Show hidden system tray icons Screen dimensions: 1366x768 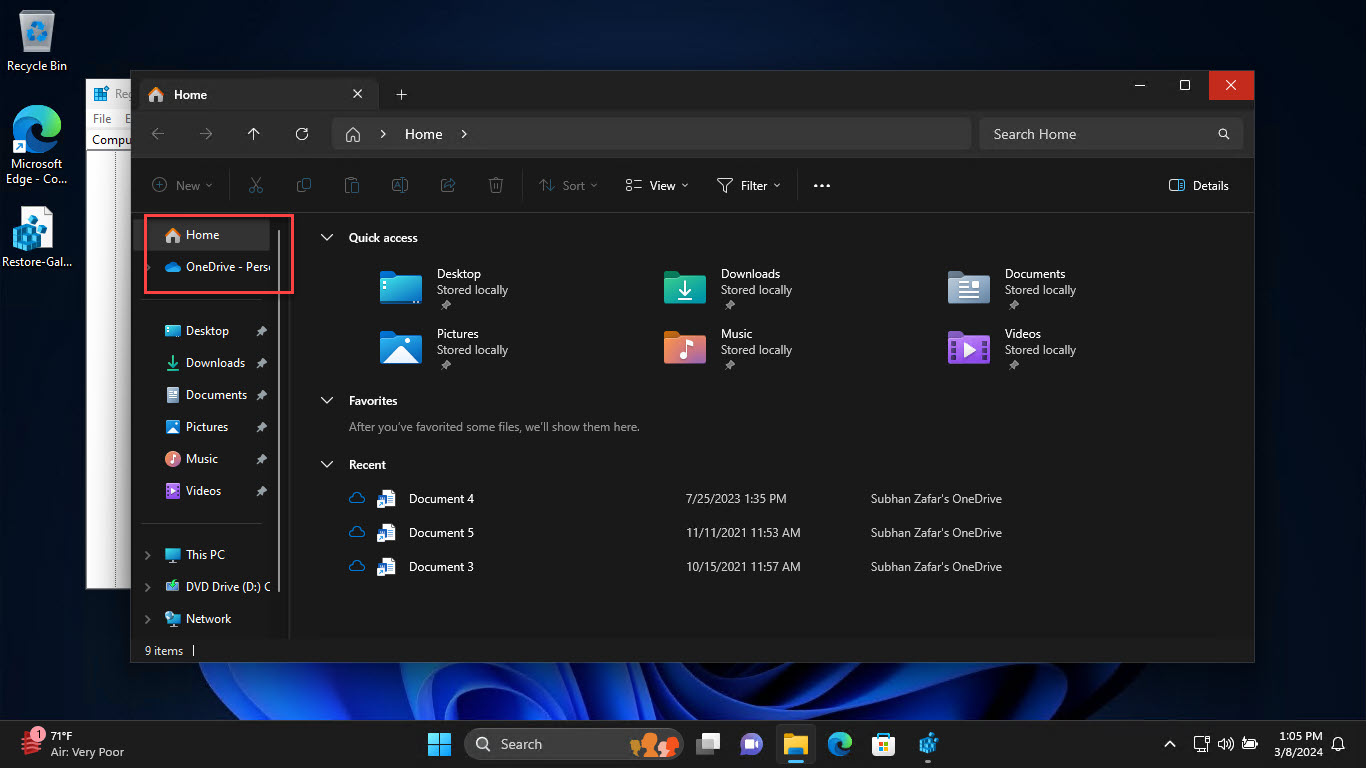pyautogui.click(x=1170, y=744)
